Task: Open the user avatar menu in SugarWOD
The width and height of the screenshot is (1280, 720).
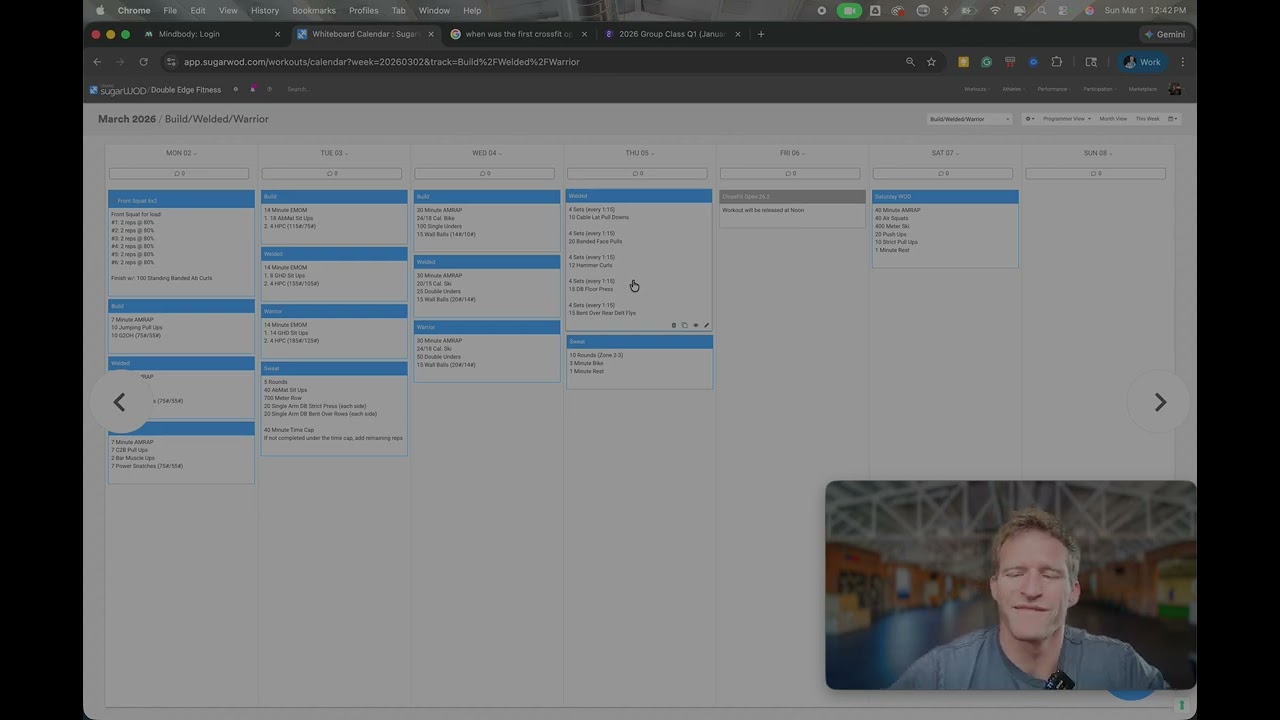Action: (x=1175, y=89)
